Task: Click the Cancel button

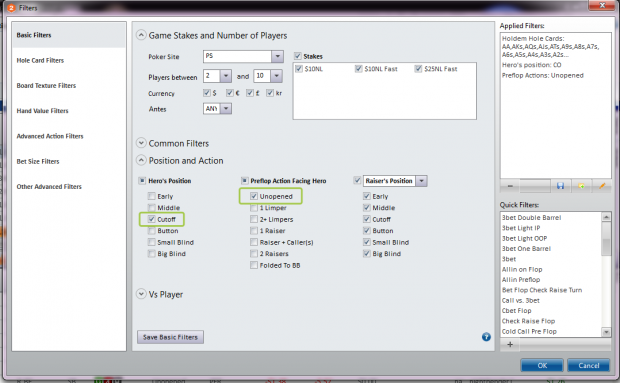Action: tap(588, 366)
